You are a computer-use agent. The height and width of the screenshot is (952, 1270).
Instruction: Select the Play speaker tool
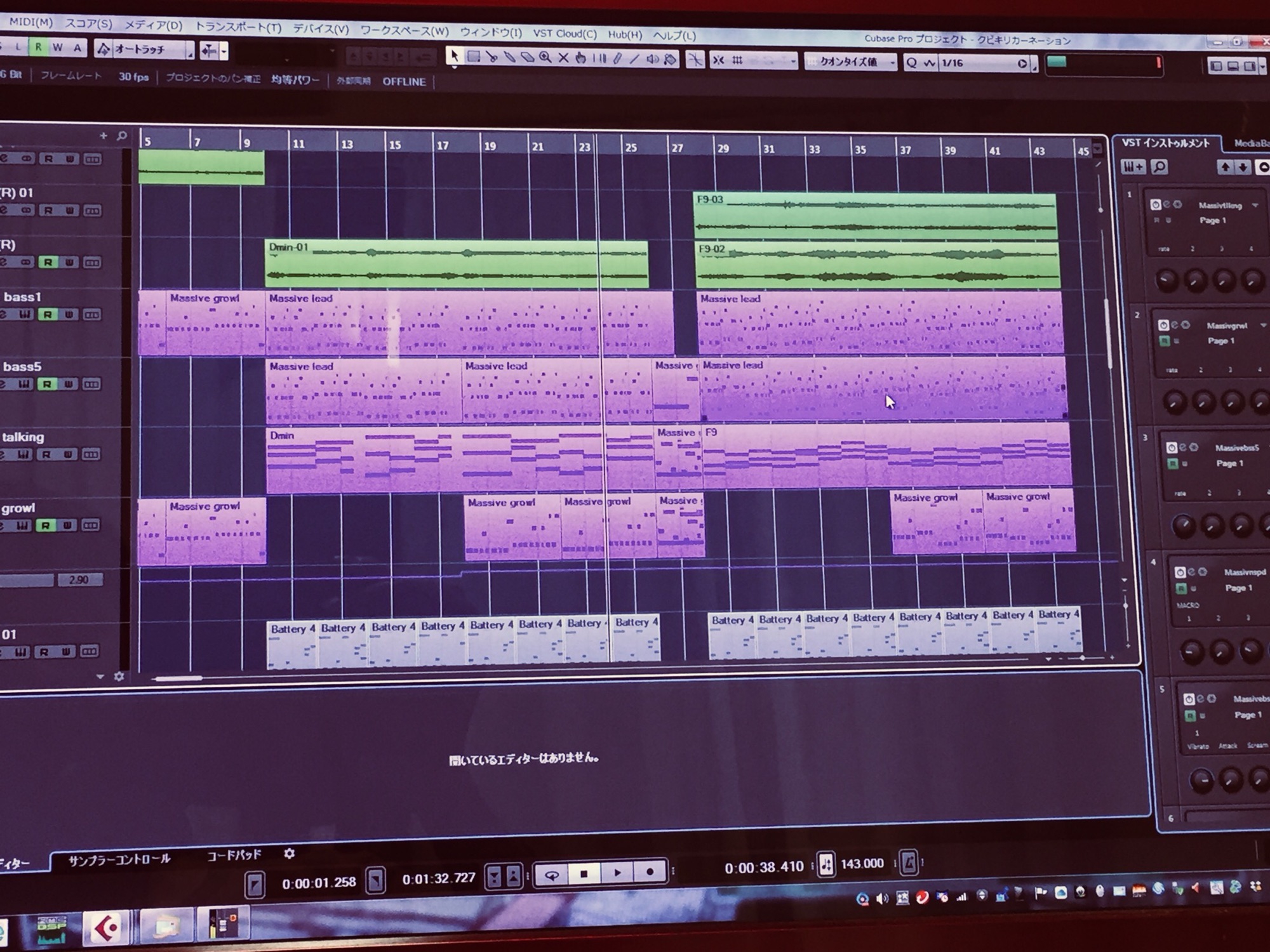652,60
